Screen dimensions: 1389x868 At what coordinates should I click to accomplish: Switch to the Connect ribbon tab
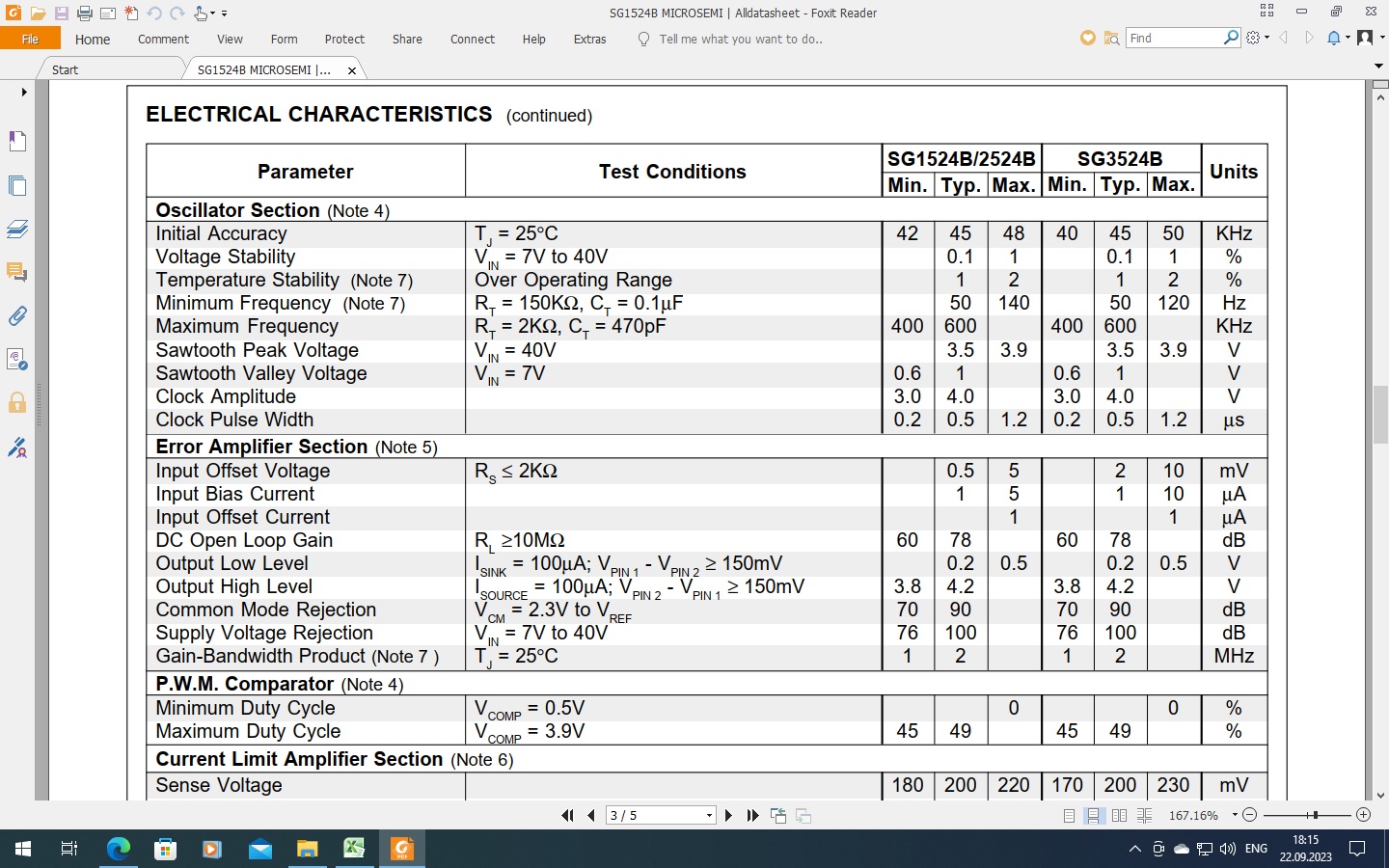pyautogui.click(x=473, y=40)
